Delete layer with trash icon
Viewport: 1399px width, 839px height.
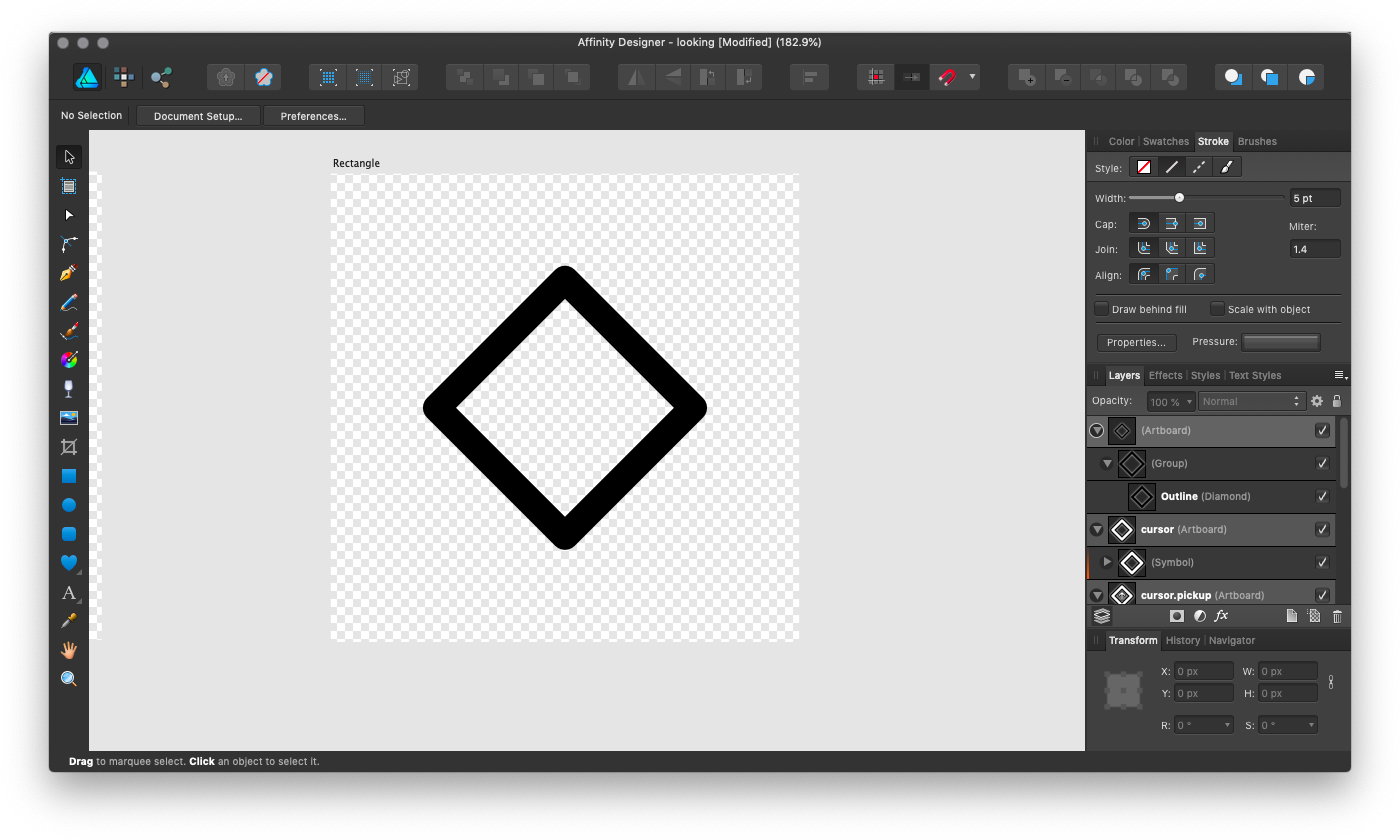1337,616
